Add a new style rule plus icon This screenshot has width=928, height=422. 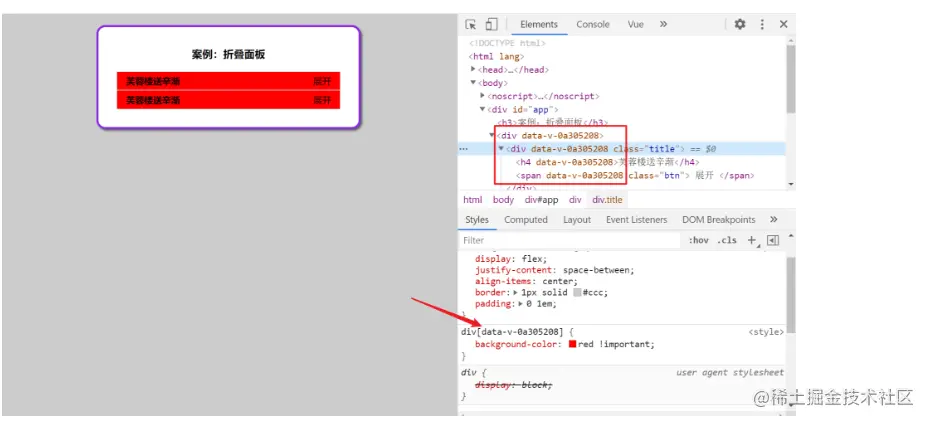[x=752, y=240]
